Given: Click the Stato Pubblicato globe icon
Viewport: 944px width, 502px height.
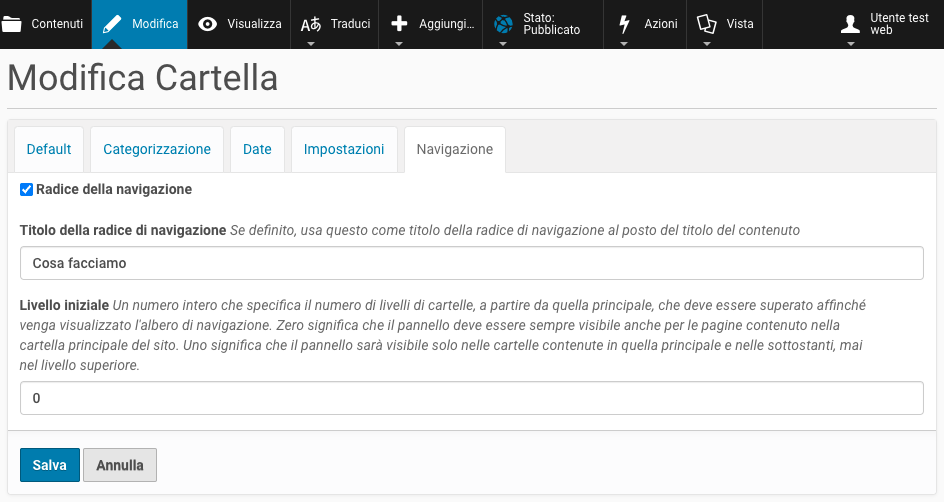Looking at the screenshot, I should [x=504, y=24].
